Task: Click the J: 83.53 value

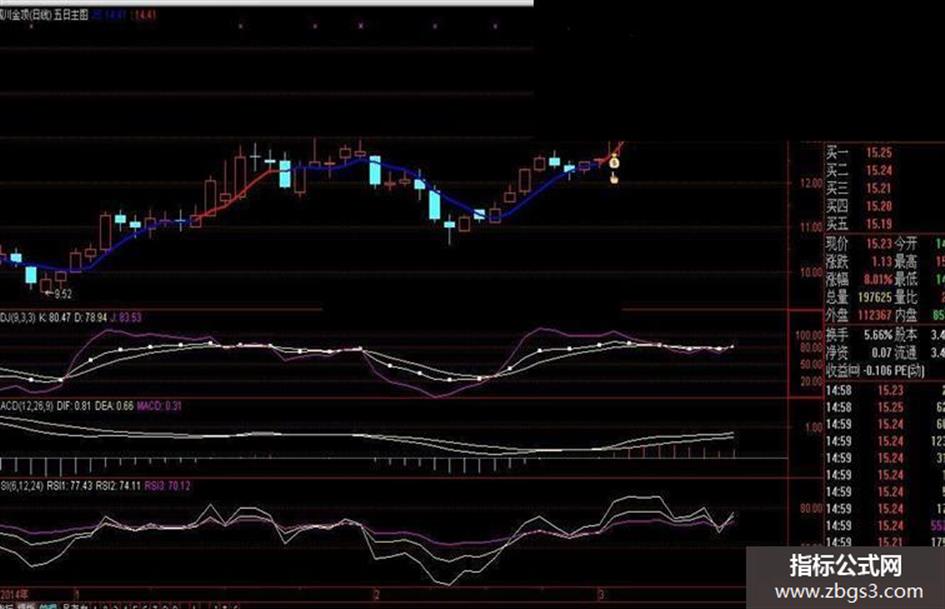Action: 126,317
